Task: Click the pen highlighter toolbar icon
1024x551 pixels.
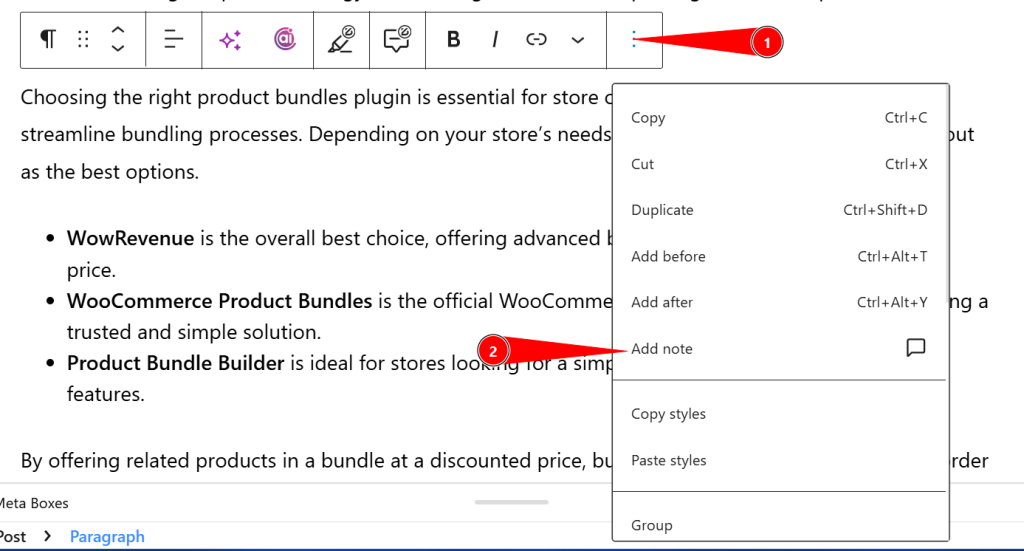Action: click(x=342, y=39)
